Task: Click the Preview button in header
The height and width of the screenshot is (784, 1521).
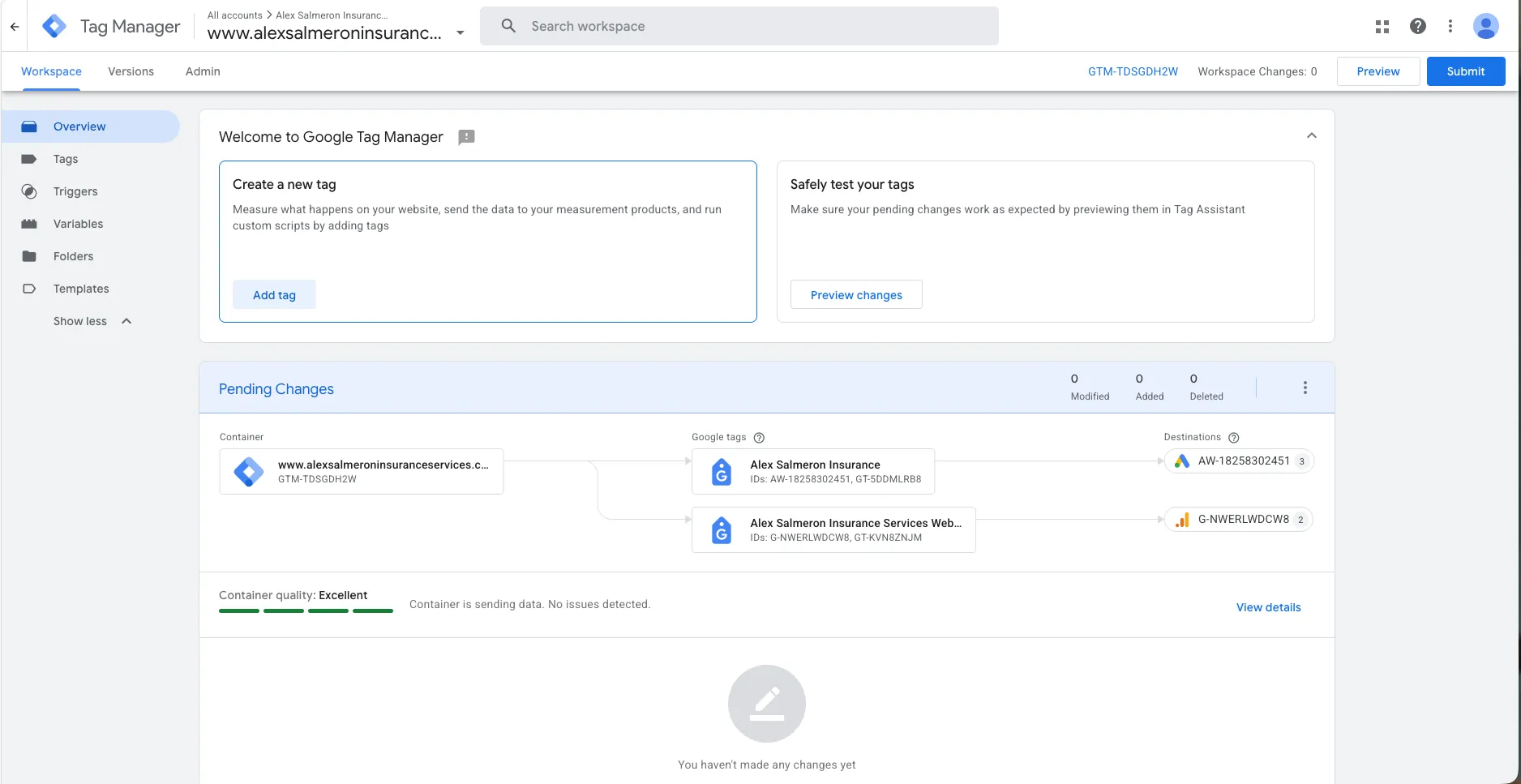Action: point(1378,71)
